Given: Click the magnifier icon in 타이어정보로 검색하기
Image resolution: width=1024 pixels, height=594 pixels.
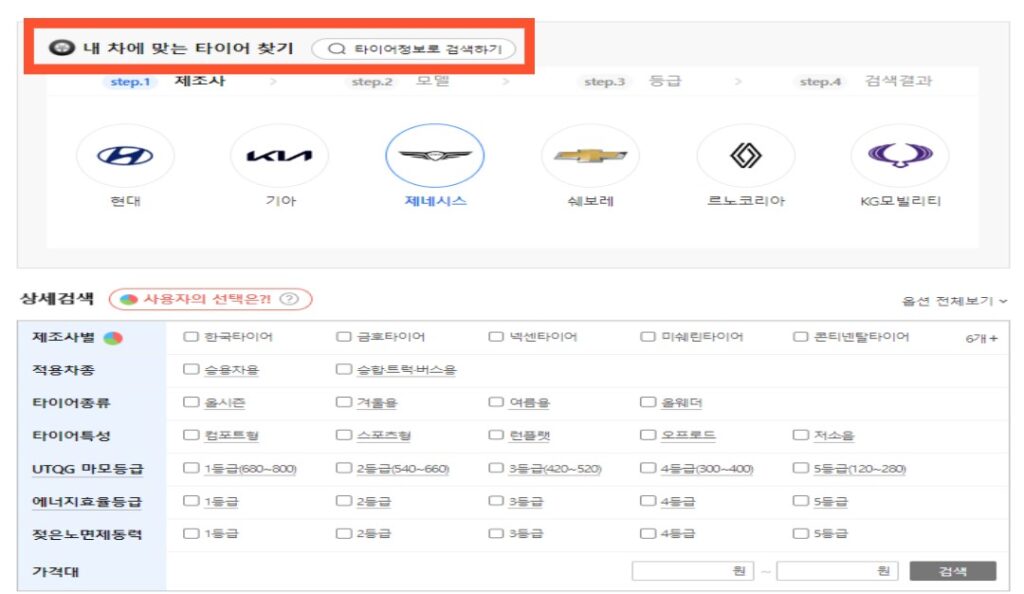Looking at the screenshot, I should point(336,49).
